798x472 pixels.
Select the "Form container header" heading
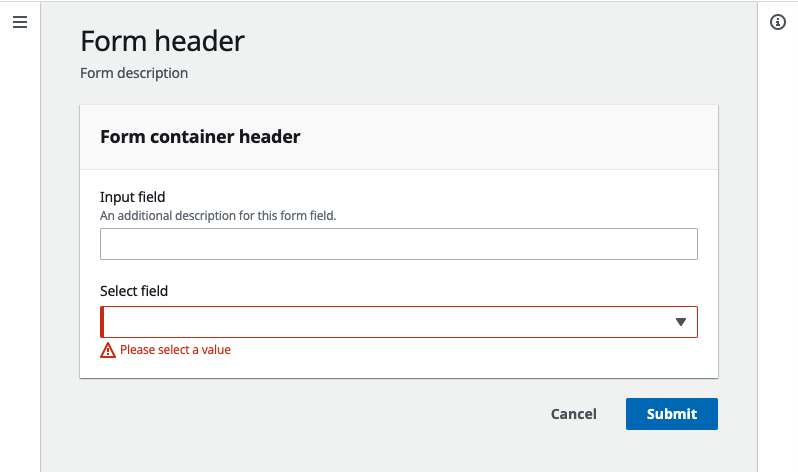click(x=200, y=136)
